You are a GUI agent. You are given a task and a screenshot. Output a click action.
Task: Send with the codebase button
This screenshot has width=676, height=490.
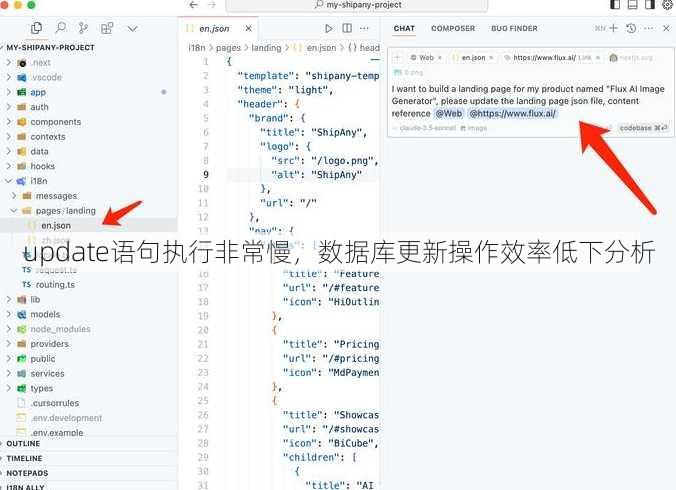click(643, 128)
